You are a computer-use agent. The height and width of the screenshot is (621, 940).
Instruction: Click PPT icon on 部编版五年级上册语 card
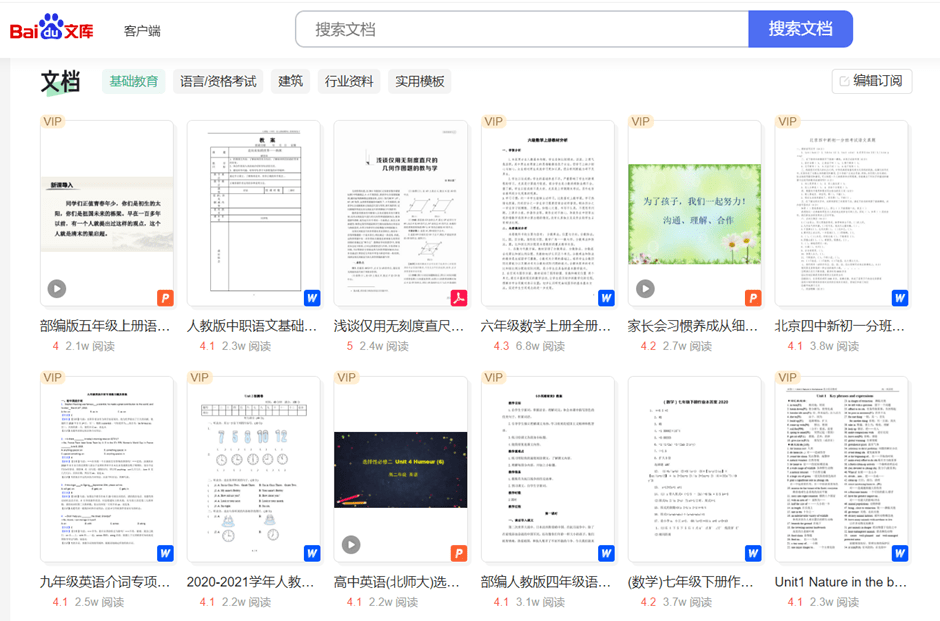point(165,298)
